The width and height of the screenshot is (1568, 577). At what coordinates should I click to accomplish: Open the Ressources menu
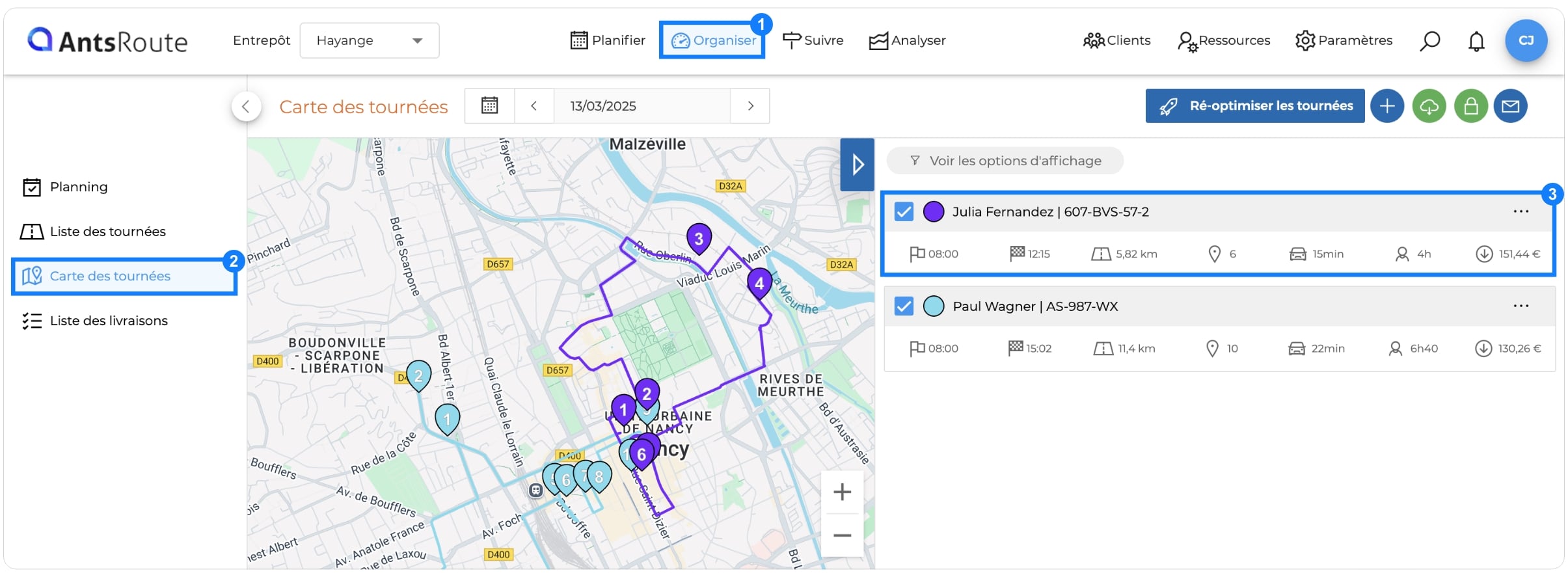(1224, 41)
